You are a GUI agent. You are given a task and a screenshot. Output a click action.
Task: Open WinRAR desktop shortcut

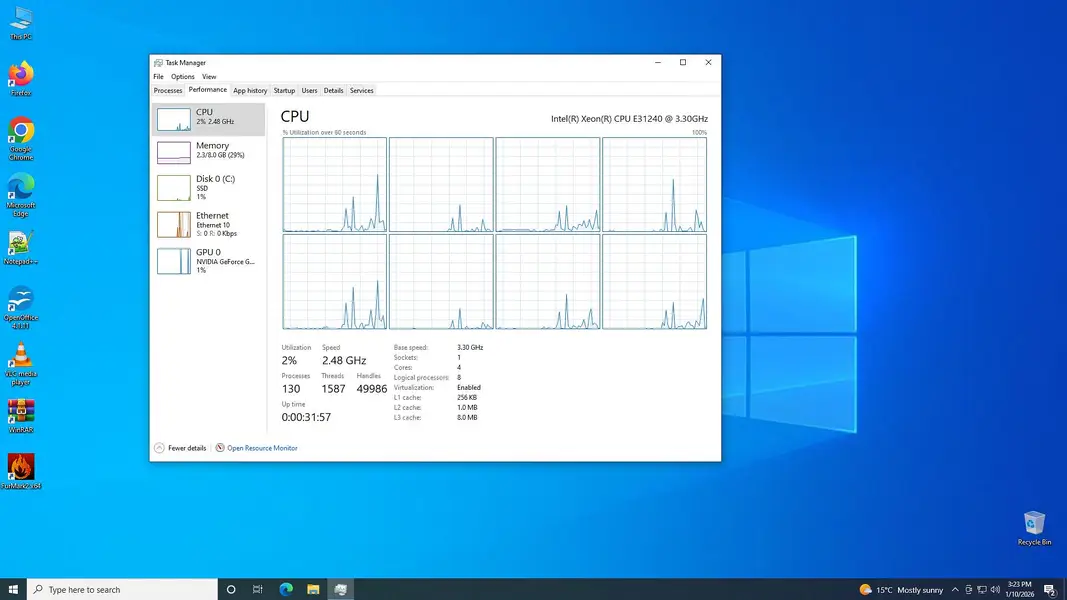[20, 416]
